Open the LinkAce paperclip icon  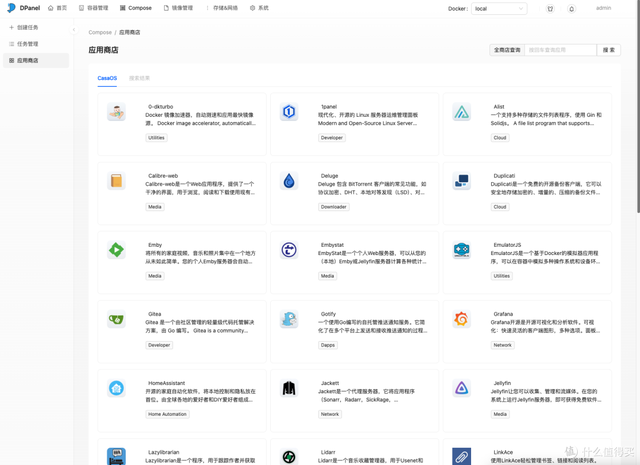pos(462,456)
